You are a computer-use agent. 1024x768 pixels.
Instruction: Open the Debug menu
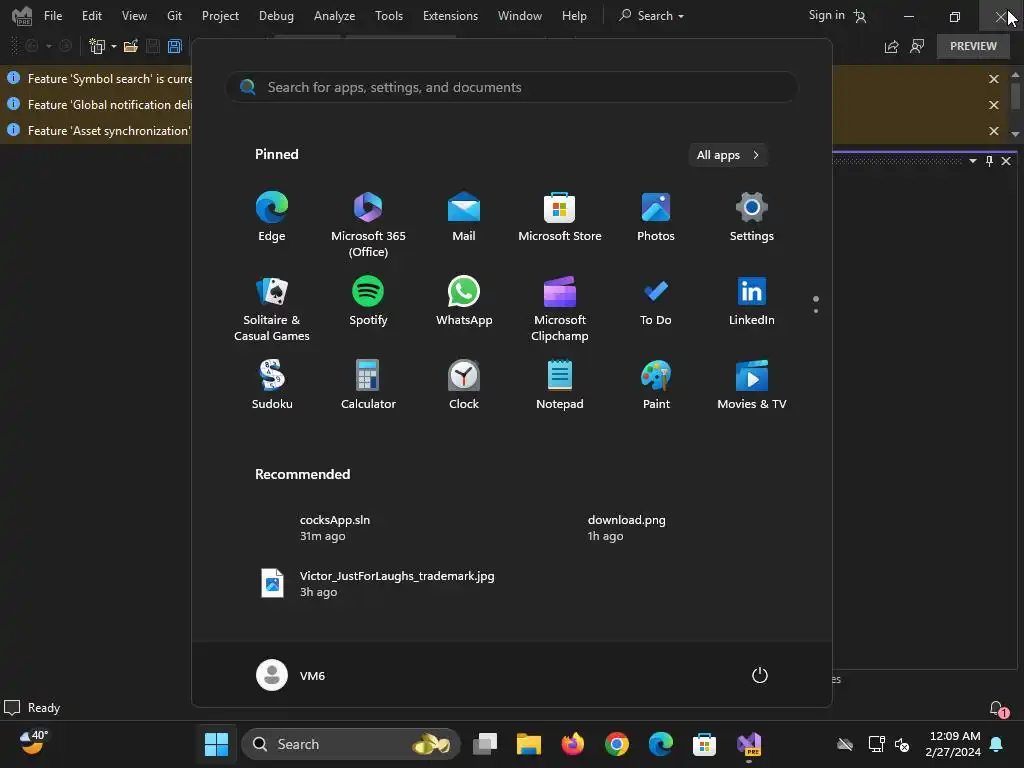coord(276,16)
